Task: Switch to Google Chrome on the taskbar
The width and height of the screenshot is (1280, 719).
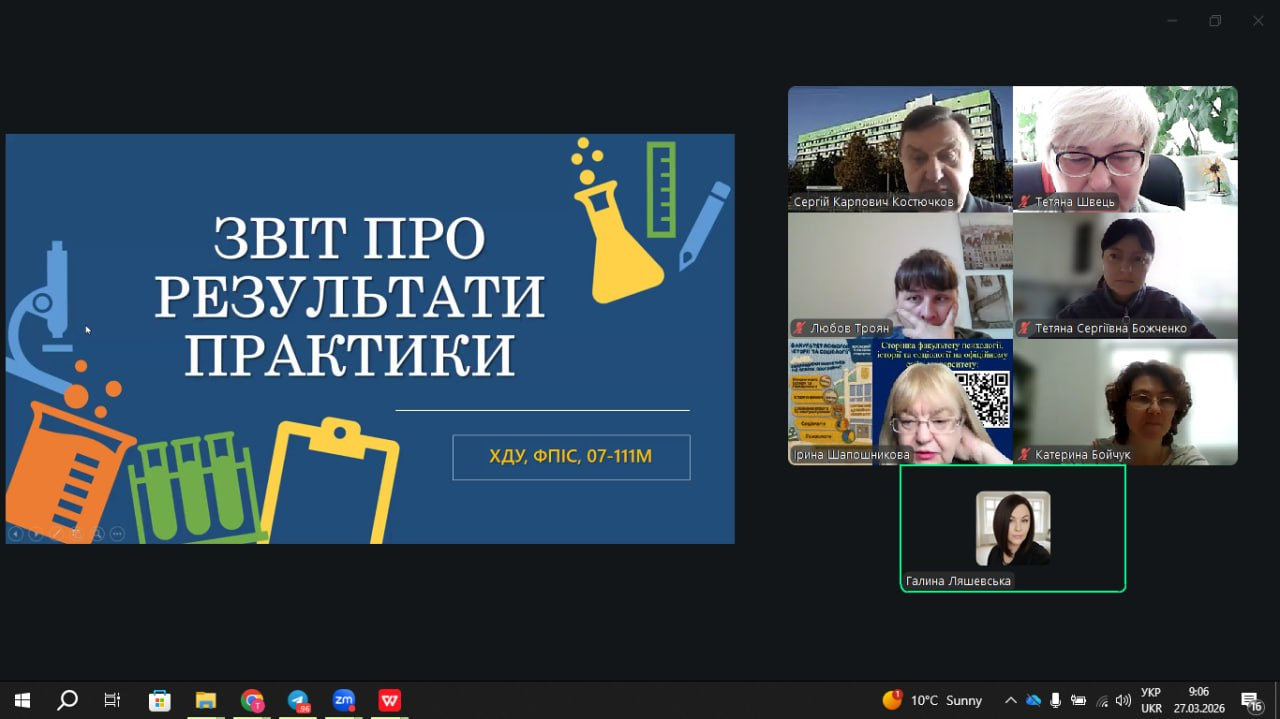Action: pyautogui.click(x=252, y=700)
